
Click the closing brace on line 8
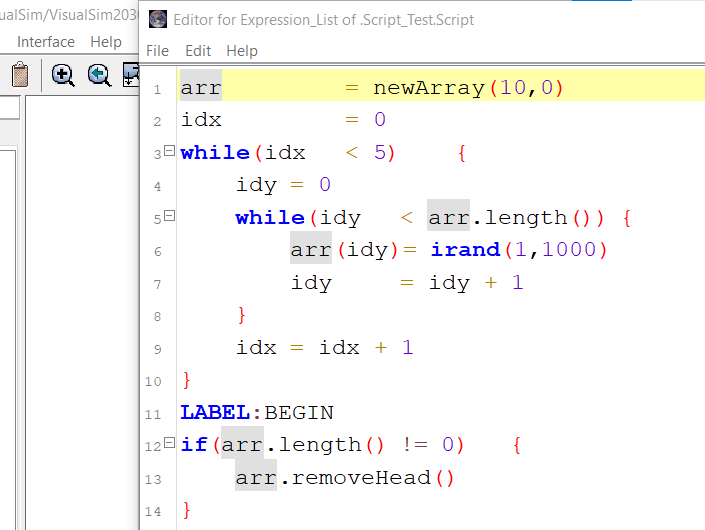click(241, 315)
